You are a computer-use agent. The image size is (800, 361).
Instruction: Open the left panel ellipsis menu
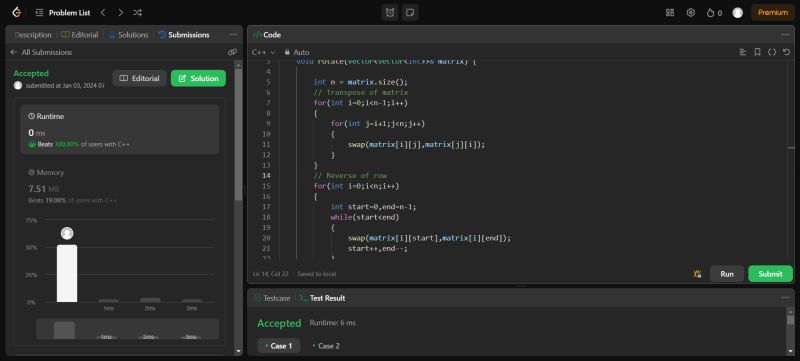[x=233, y=35]
